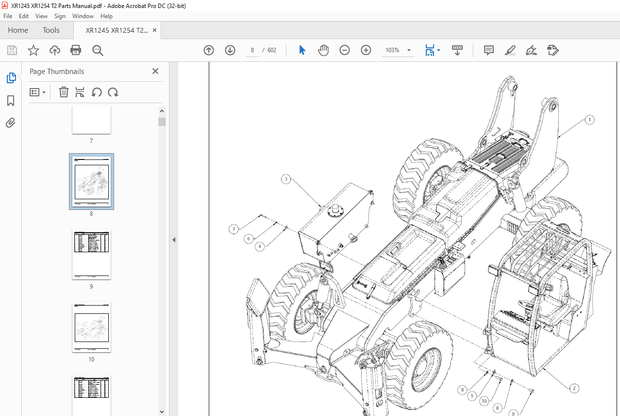The width and height of the screenshot is (620, 416).
Task: Click the zoom out minus icon
Action: click(344, 50)
